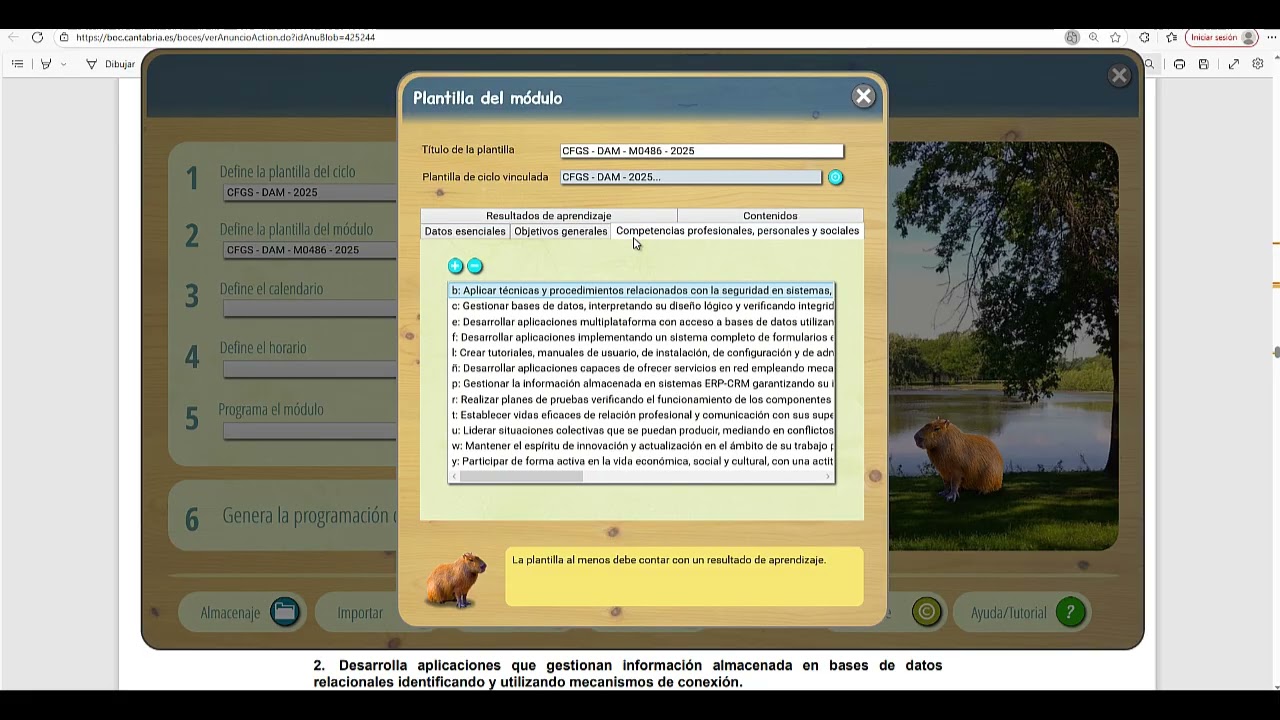
Task: Add page to favorites with the star icon
Action: tap(1115, 37)
